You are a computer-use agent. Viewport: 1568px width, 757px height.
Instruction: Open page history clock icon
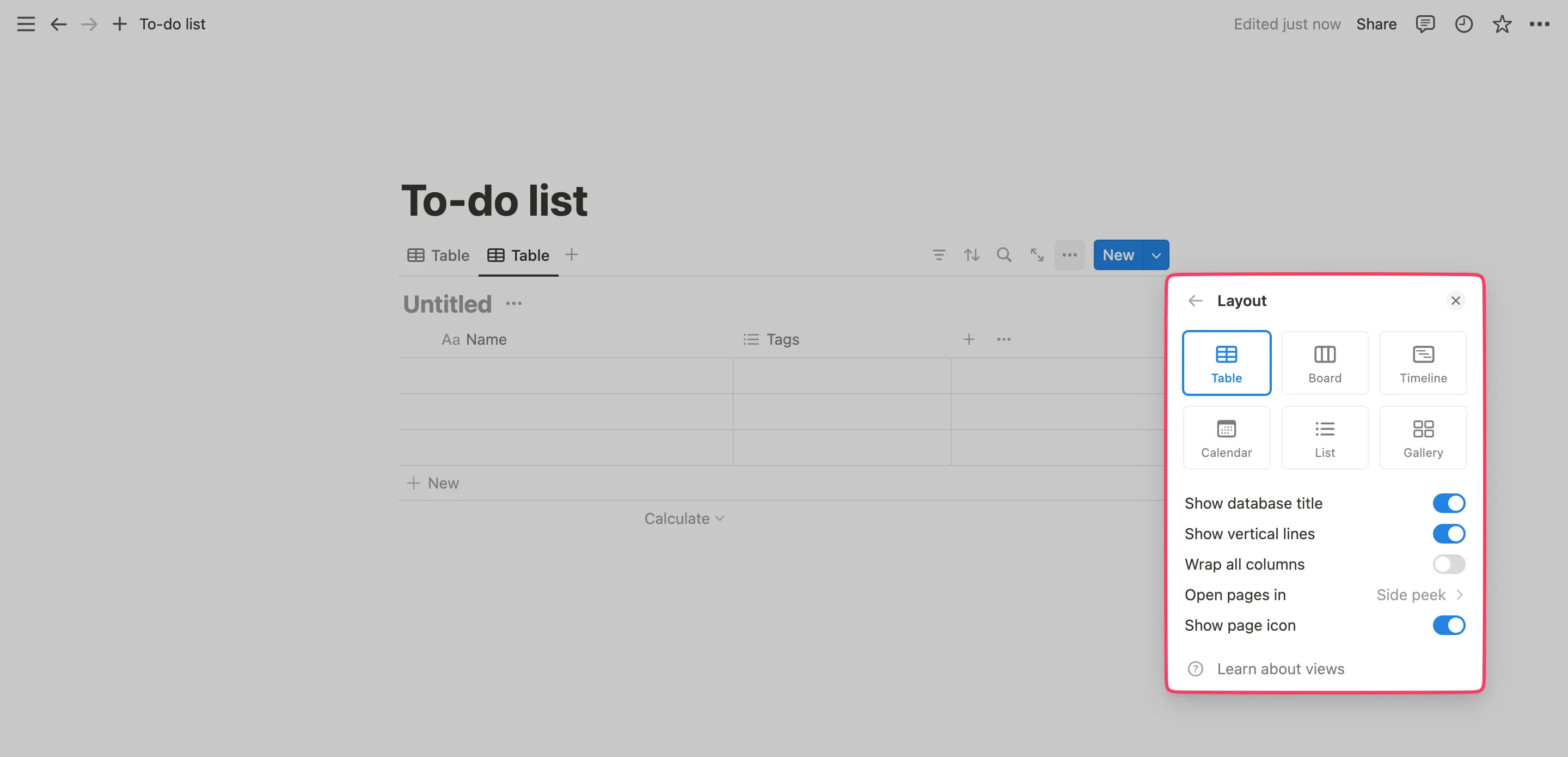1463,24
